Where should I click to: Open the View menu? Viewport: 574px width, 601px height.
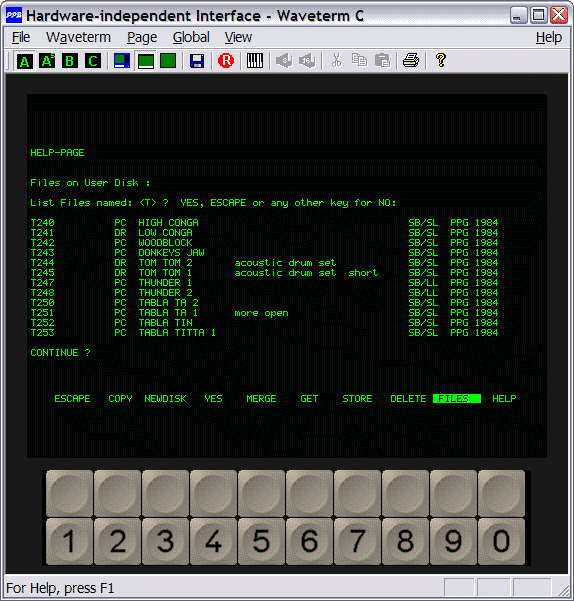point(238,37)
